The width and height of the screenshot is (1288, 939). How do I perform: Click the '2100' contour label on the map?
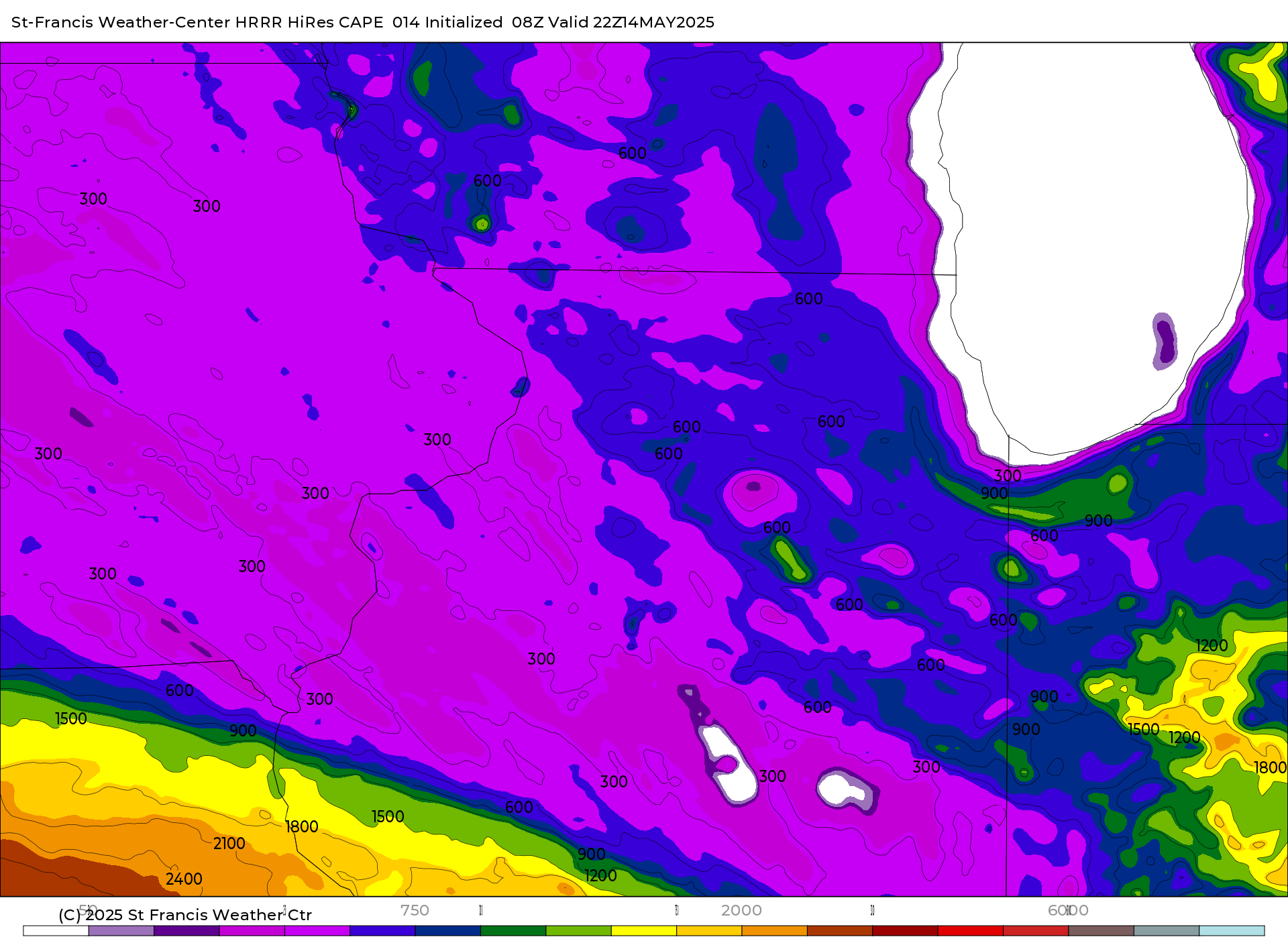pos(229,843)
